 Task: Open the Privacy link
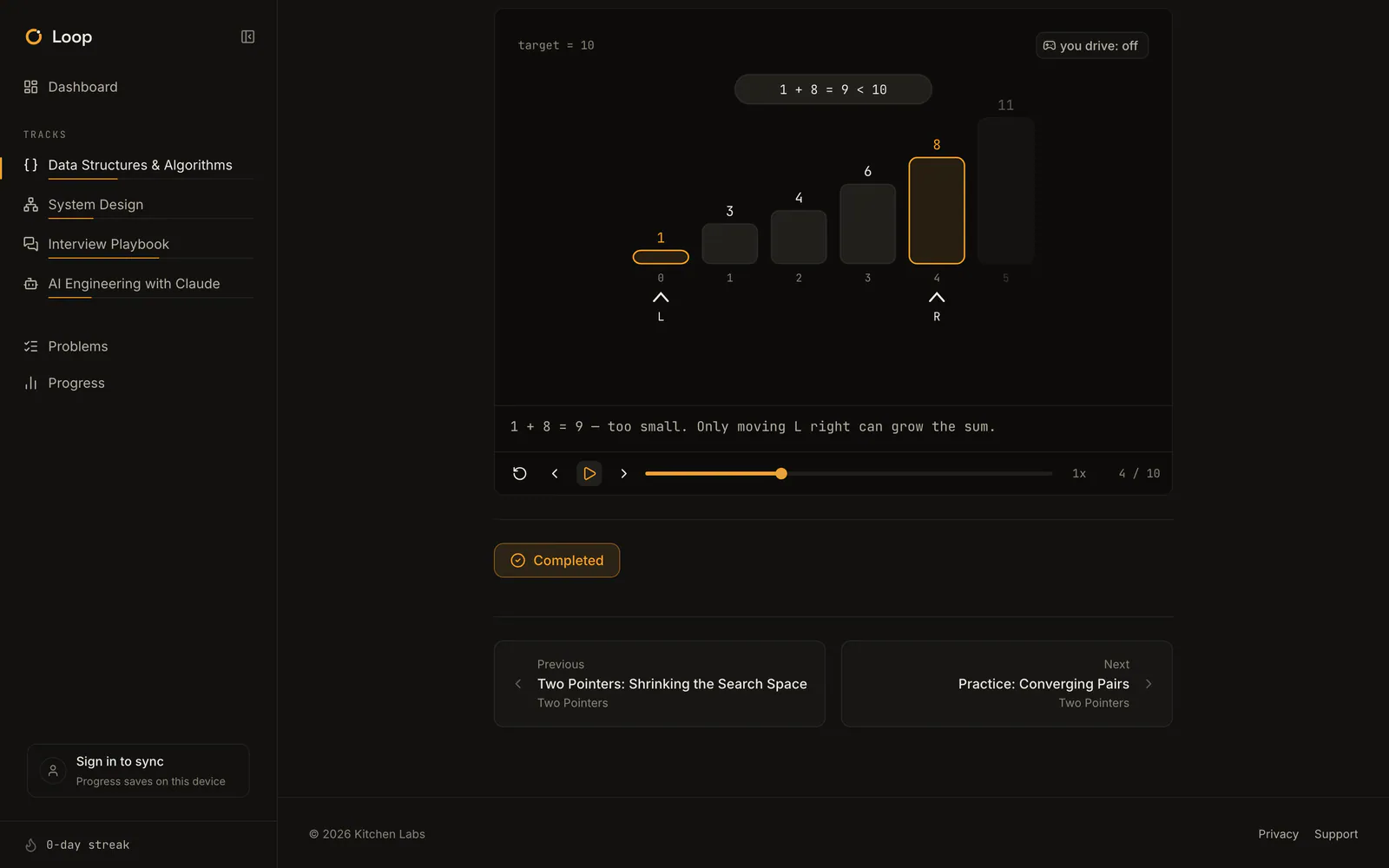coord(1279,834)
